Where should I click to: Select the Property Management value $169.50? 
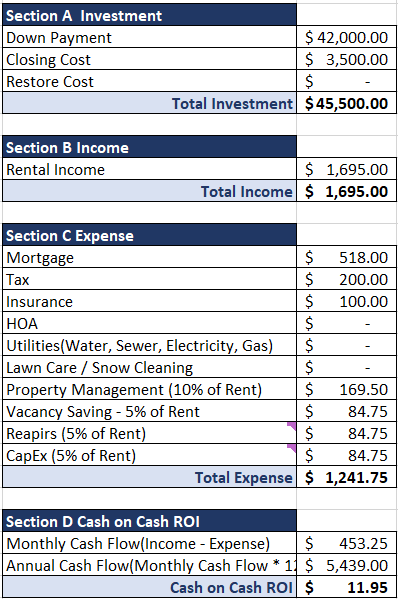pos(346,389)
